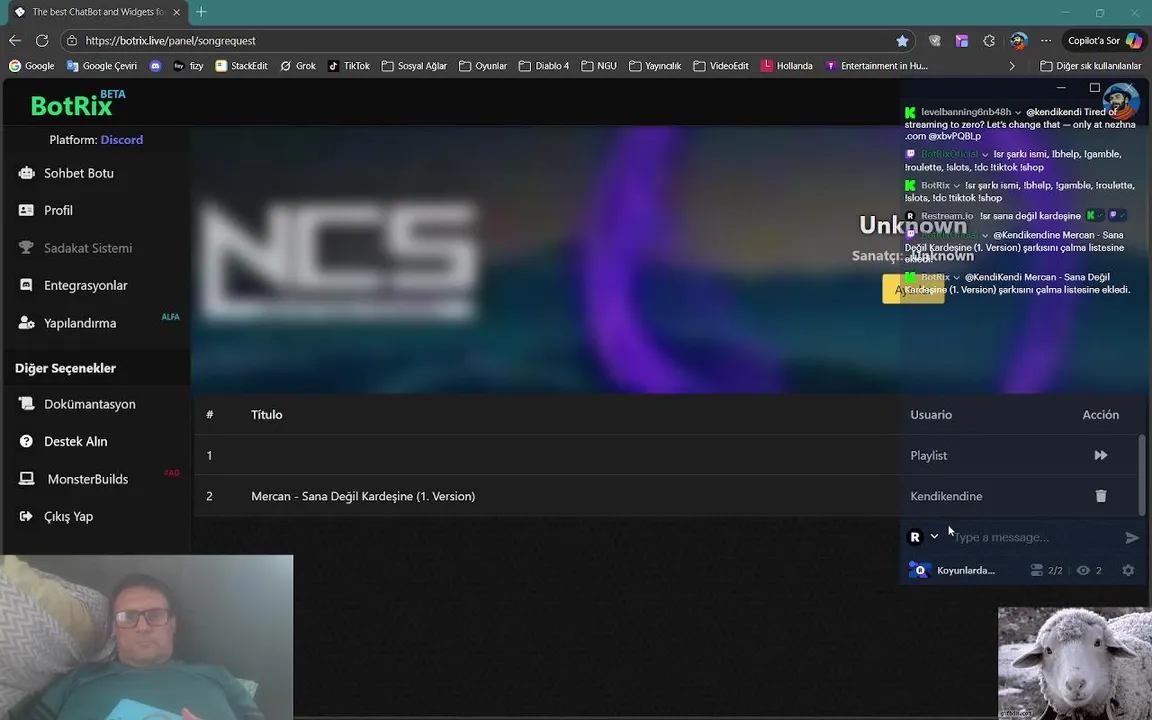1152x720 pixels.
Task: Expand the Oyunlar bookmark folder
Action: tap(483, 65)
